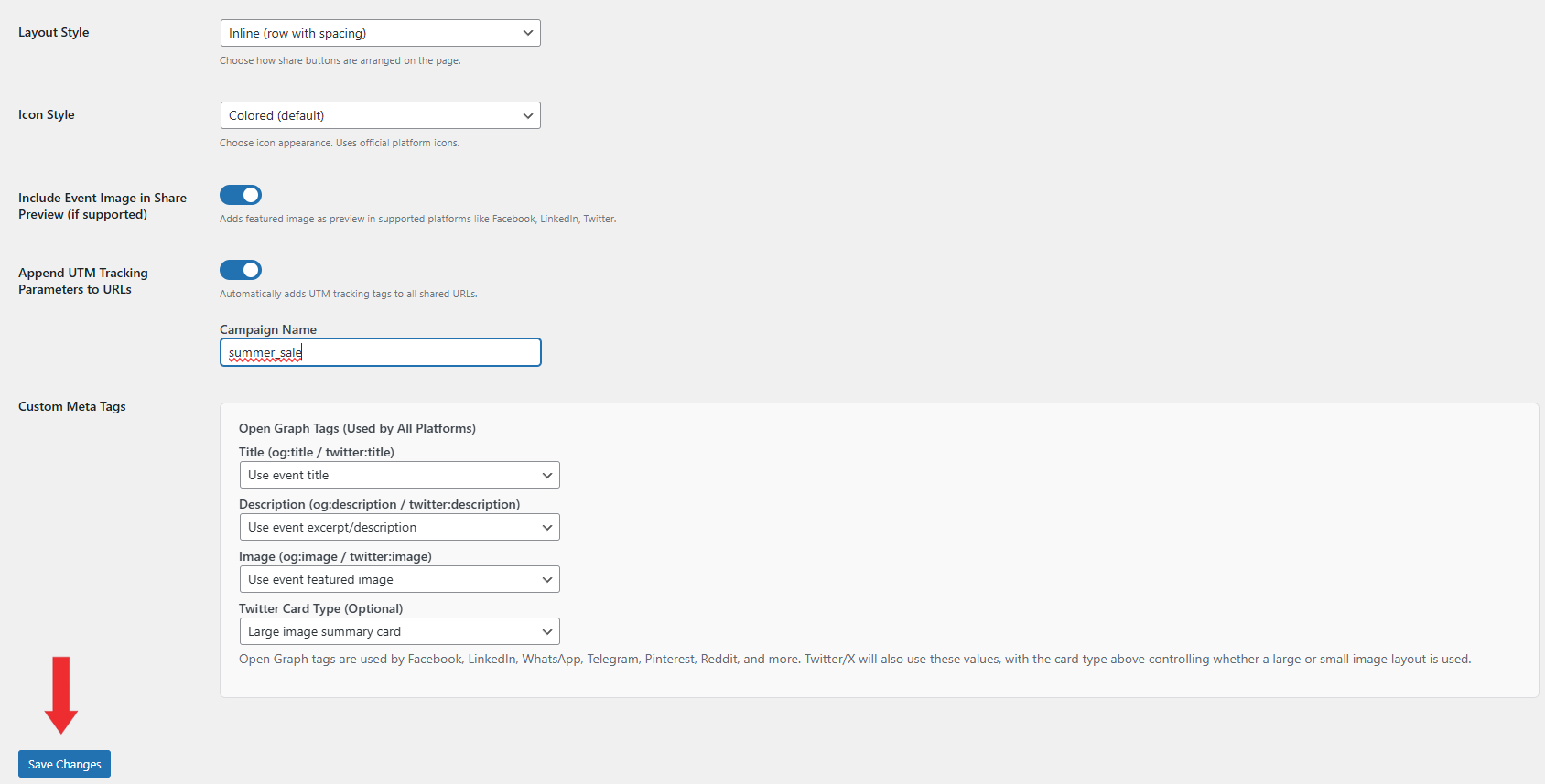Click the Open Graph tags explanation paragraph
The height and width of the screenshot is (784, 1545).
(854, 659)
